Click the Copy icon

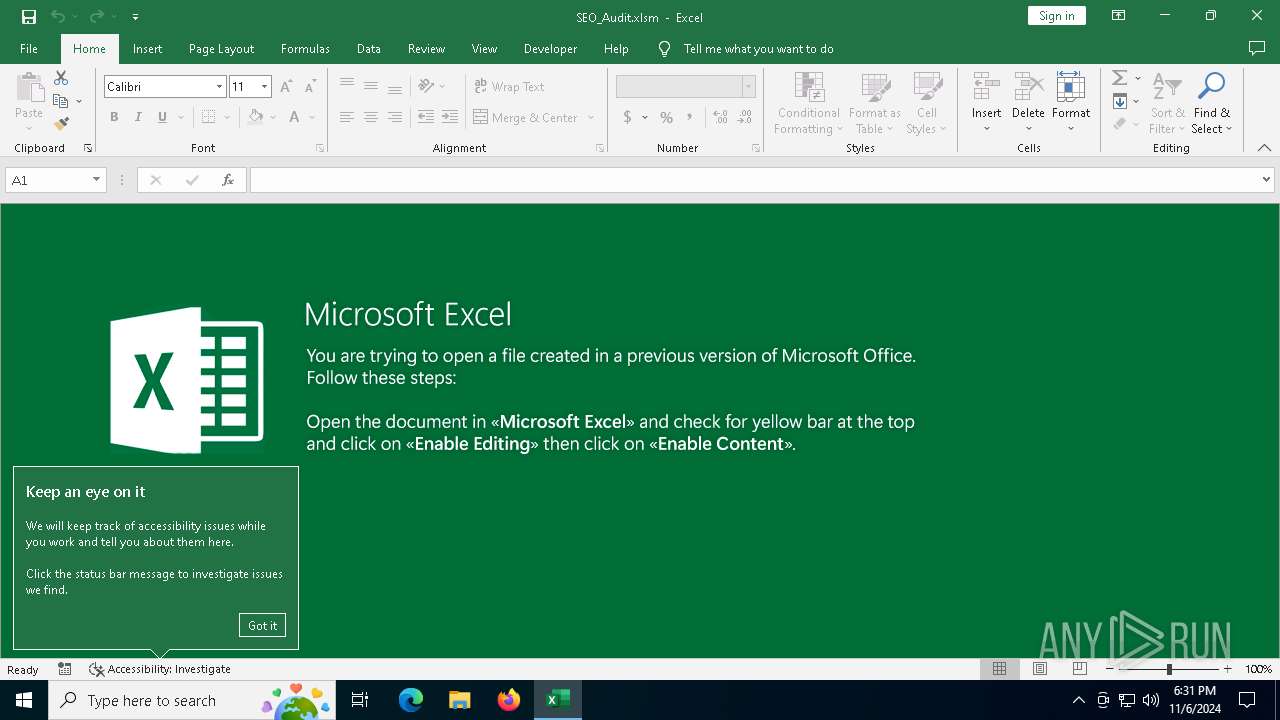tap(61, 101)
